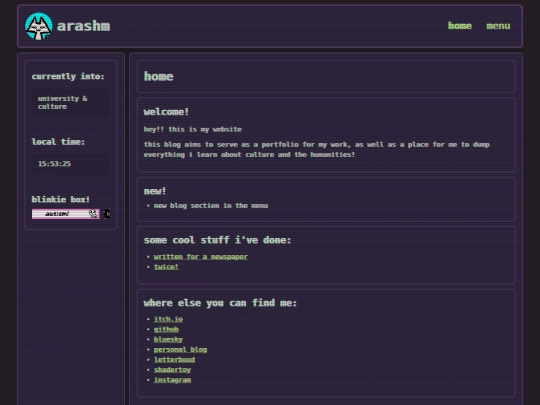Go to the home nav link
Image resolution: width=540 pixels, height=405 pixels.
(460, 26)
